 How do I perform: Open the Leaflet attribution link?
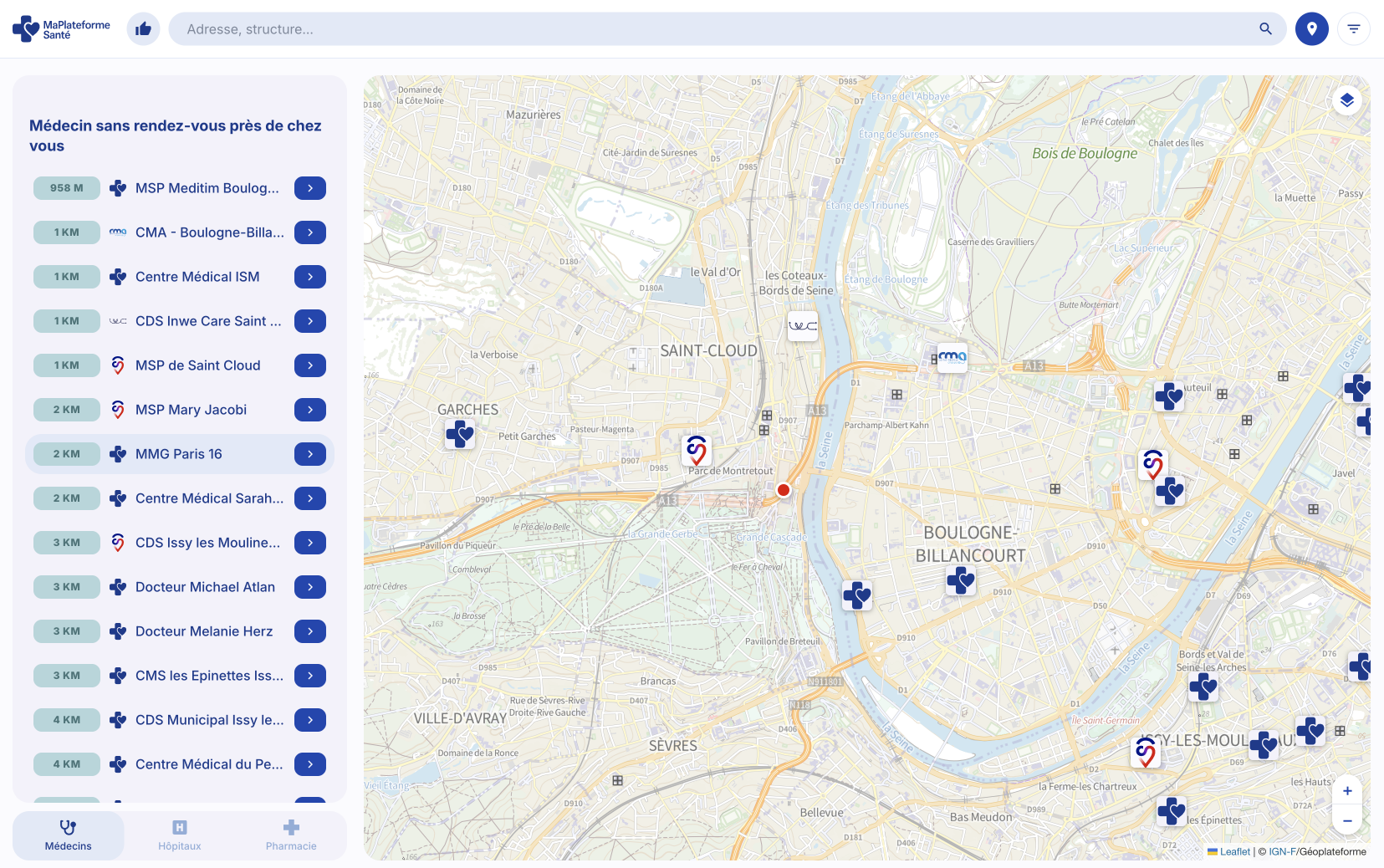click(1234, 852)
